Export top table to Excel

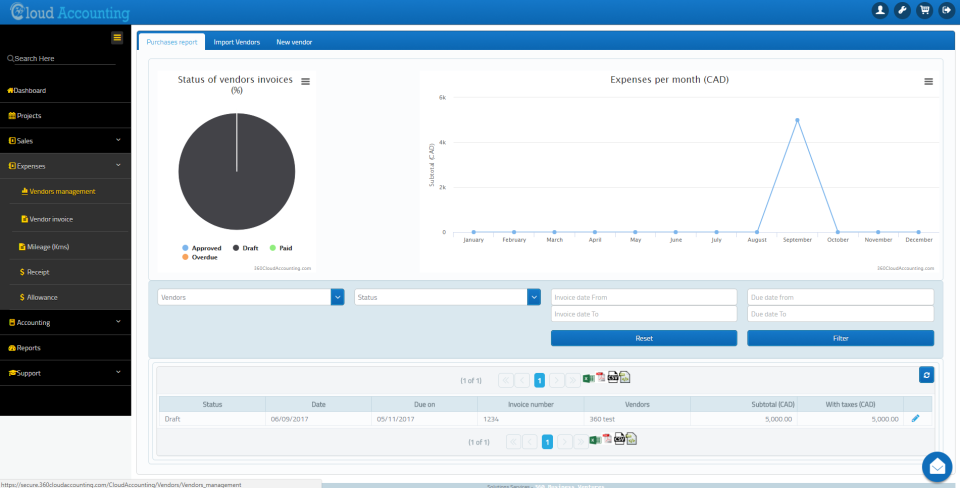(x=588, y=378)
